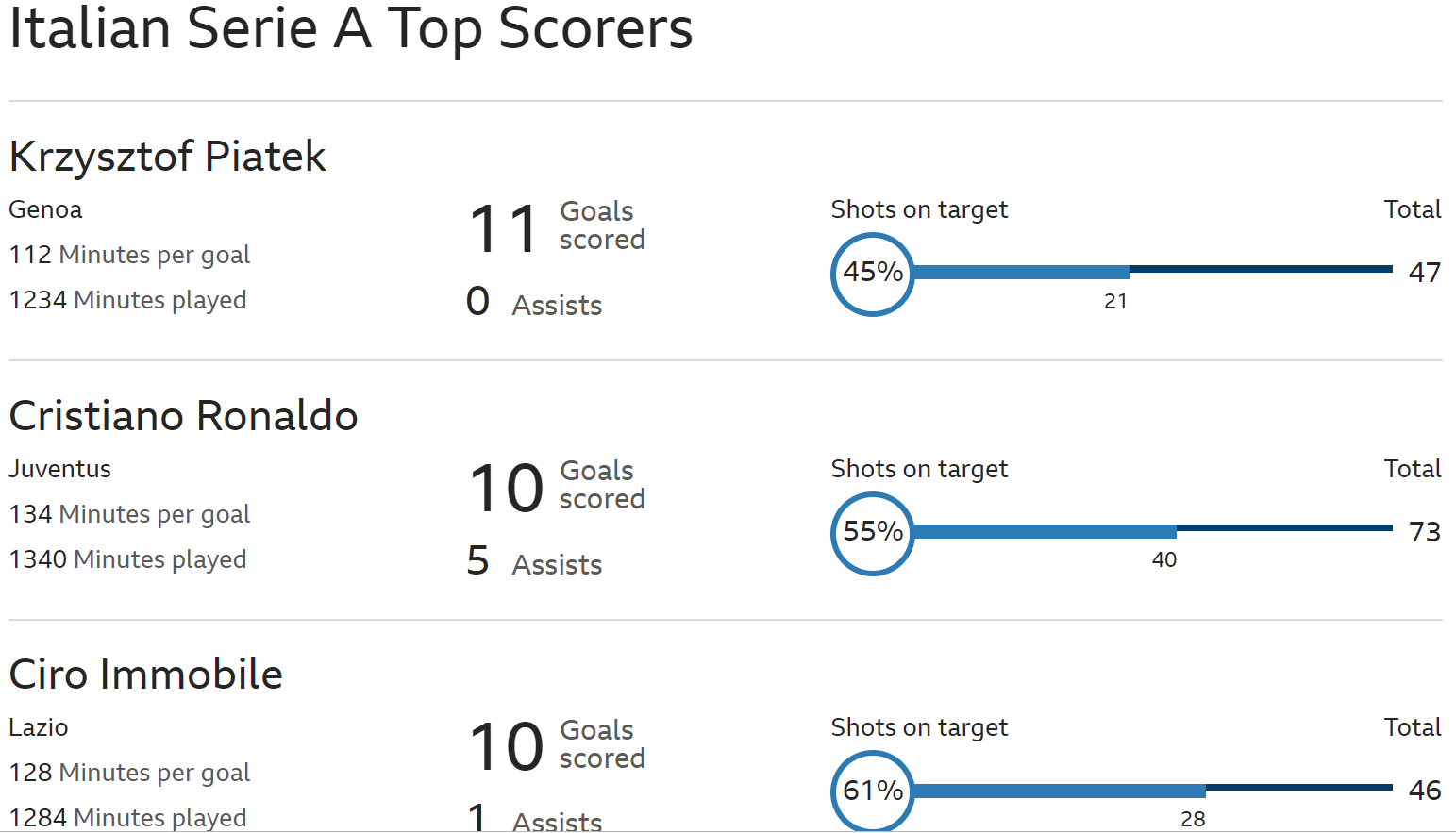Click Piatek's total shots value 47

pos(1424,273)
